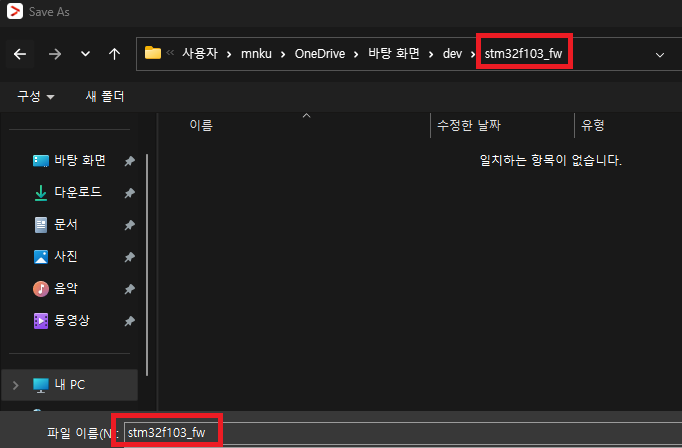
Task: Open 다운로드 in the sidebar
Action: [78, 192]
